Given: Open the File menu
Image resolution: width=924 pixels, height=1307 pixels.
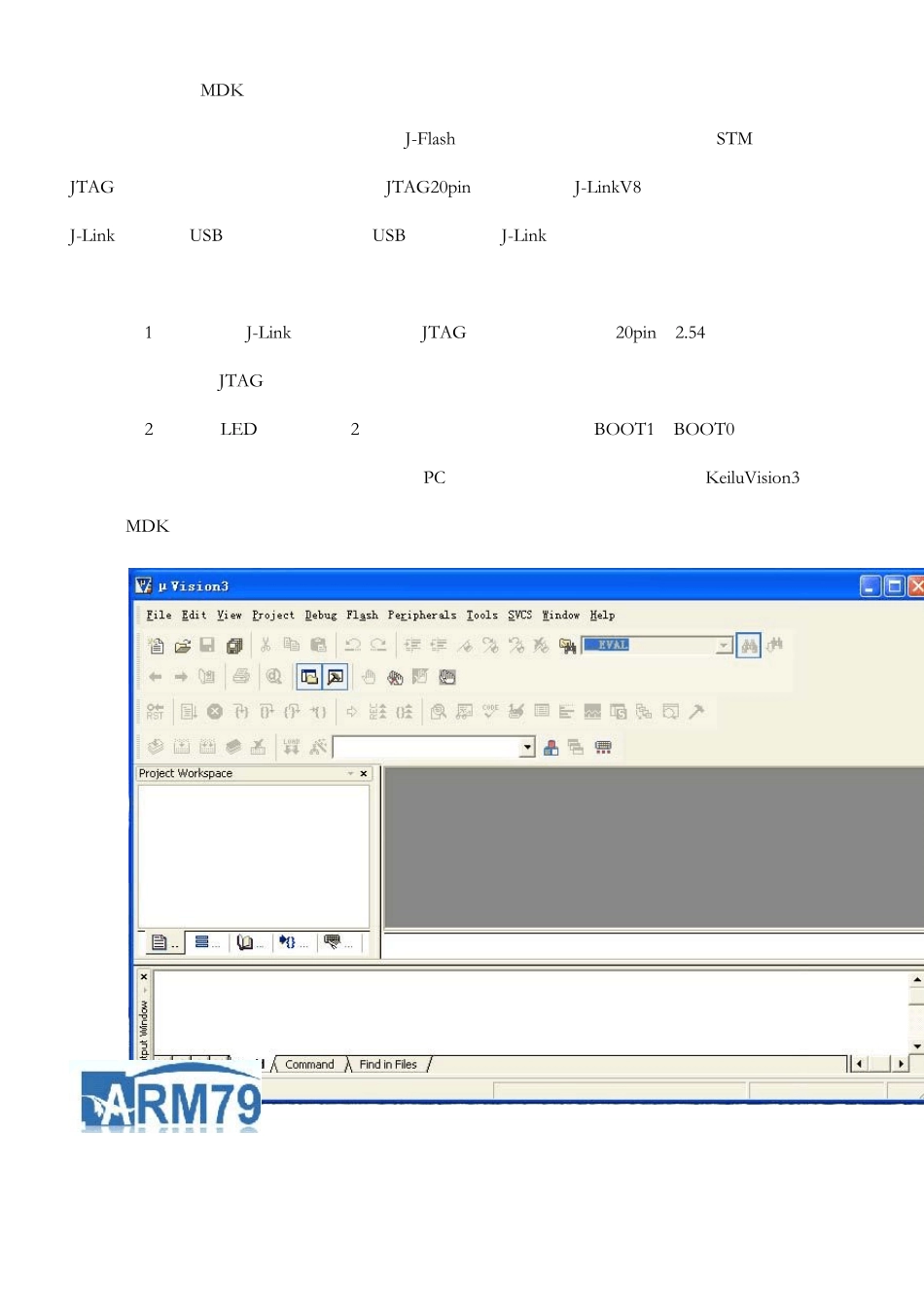Looking at the screenshot, I should tap(159, 616).
